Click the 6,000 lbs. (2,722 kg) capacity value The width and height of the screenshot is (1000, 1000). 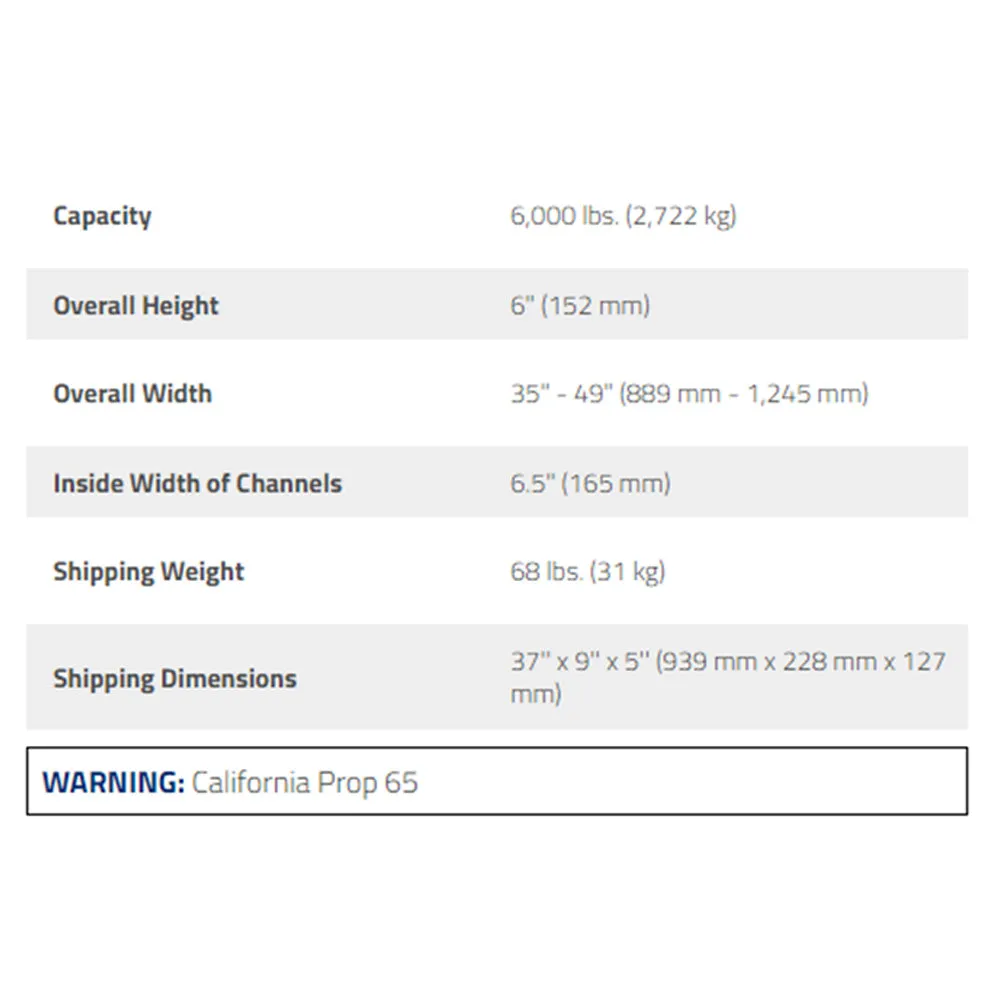pyautogui.click(x=623, y=216)
